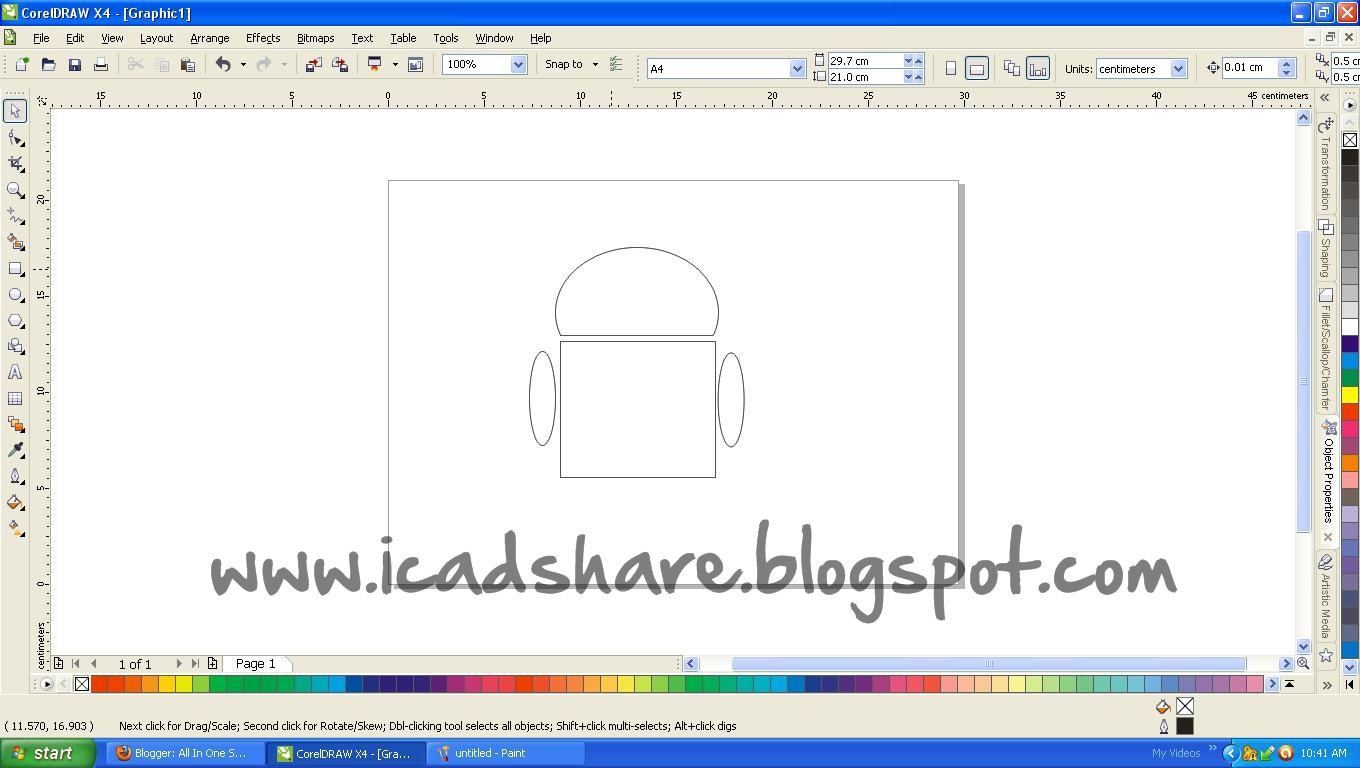Select the Smart Fill tool
The image size is (1360, 768).
click(14, 242)
